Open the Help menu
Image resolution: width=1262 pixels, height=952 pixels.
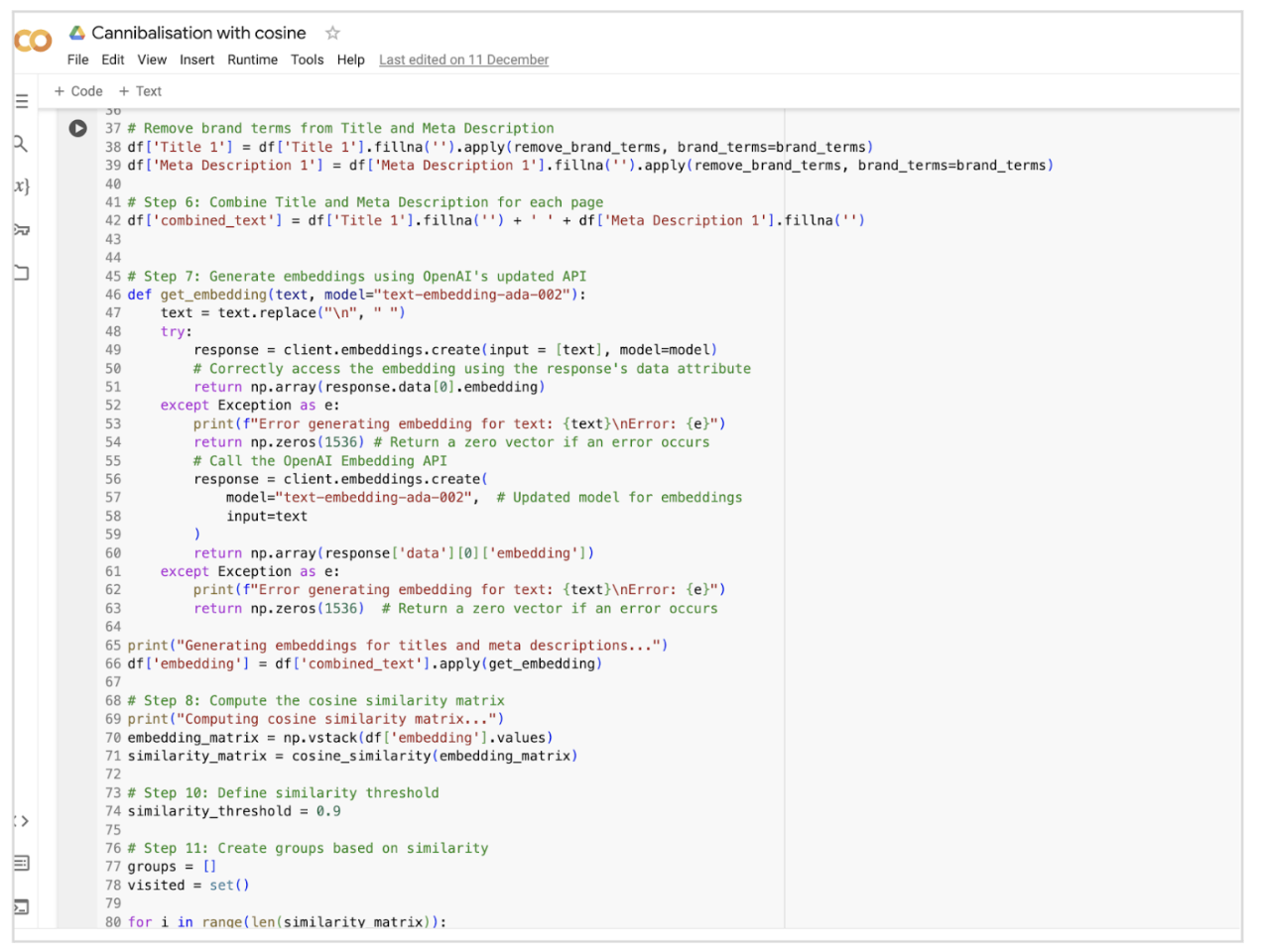click(350, 59)
